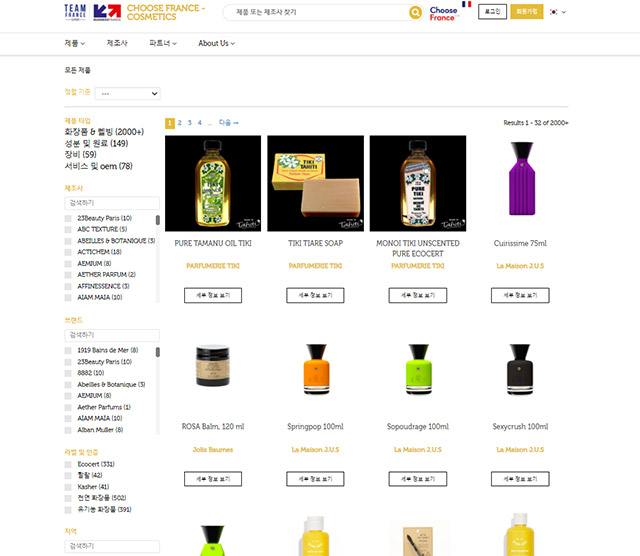Enable the Ecocert label filter
640x556 pixels.
click(68, 465)
